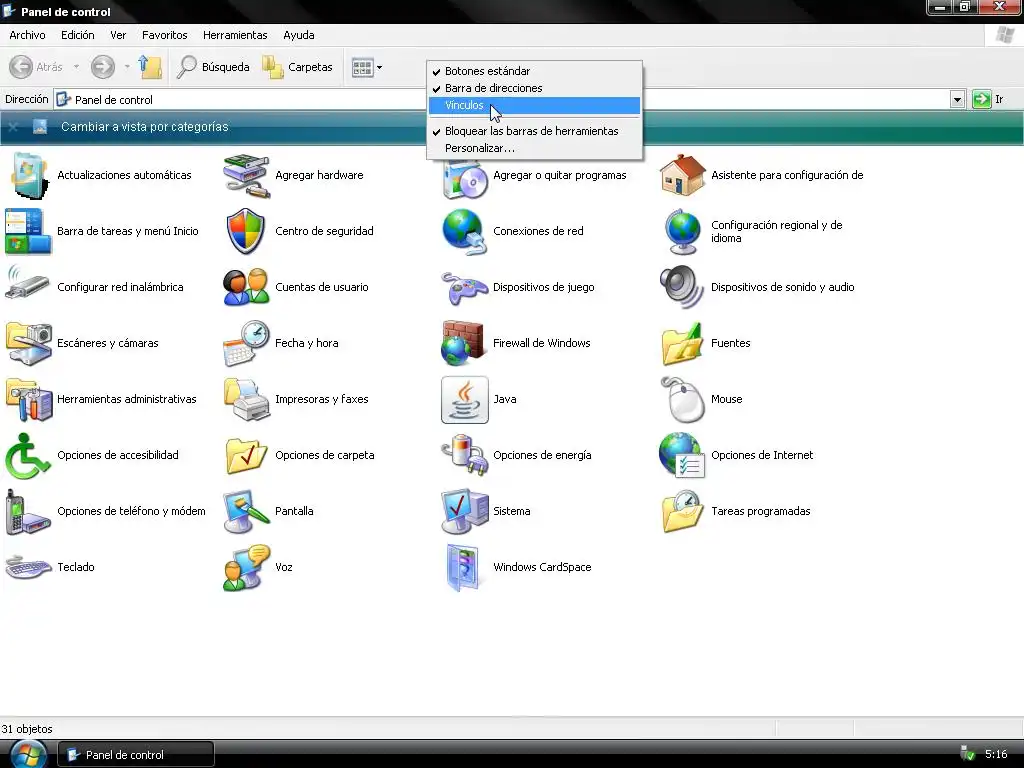Go up one folder level
Image resolution: width=1024 pixels, height=768 pixels.
tap(150, 67)
